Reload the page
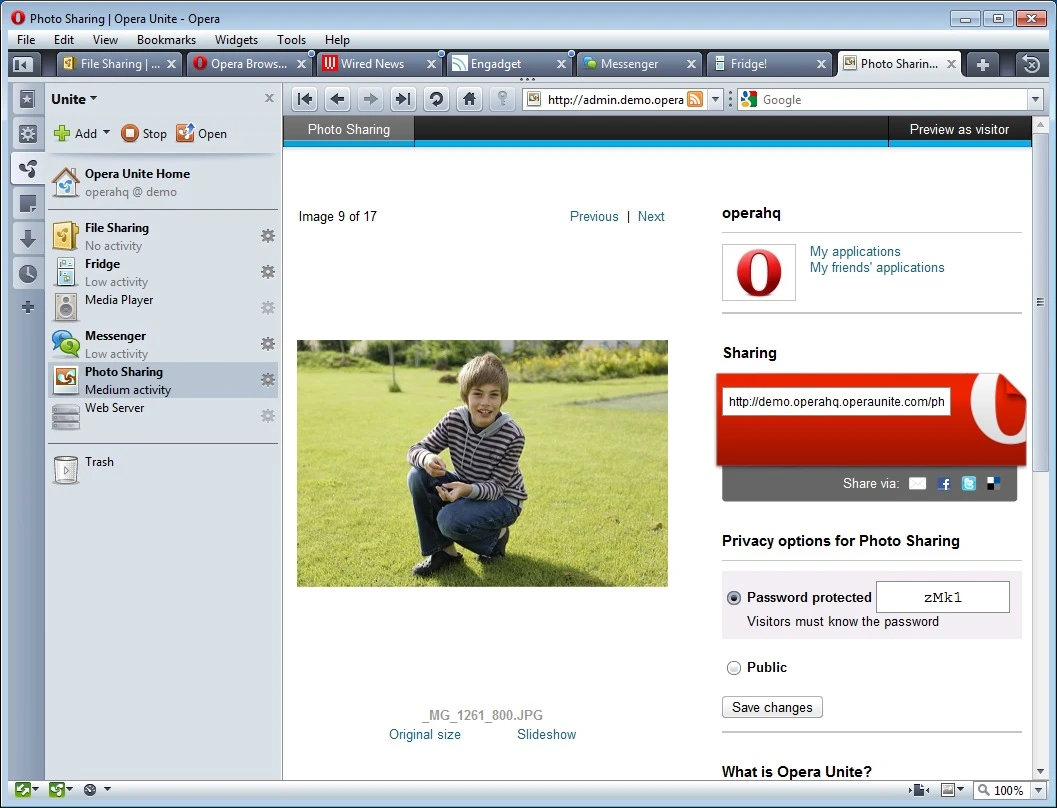Image resolution: width=1057 pixels, height=808 pixels. 436,100
